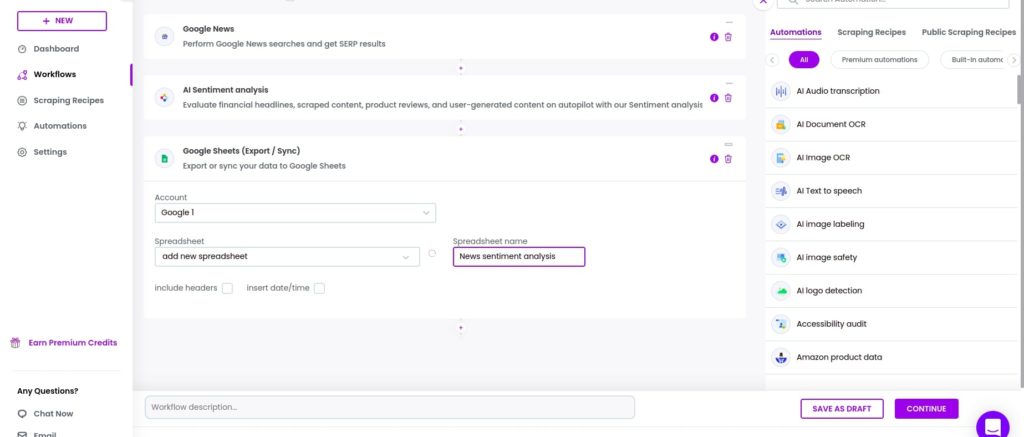Show next categories with right chevron arrow

[1014, 59]
